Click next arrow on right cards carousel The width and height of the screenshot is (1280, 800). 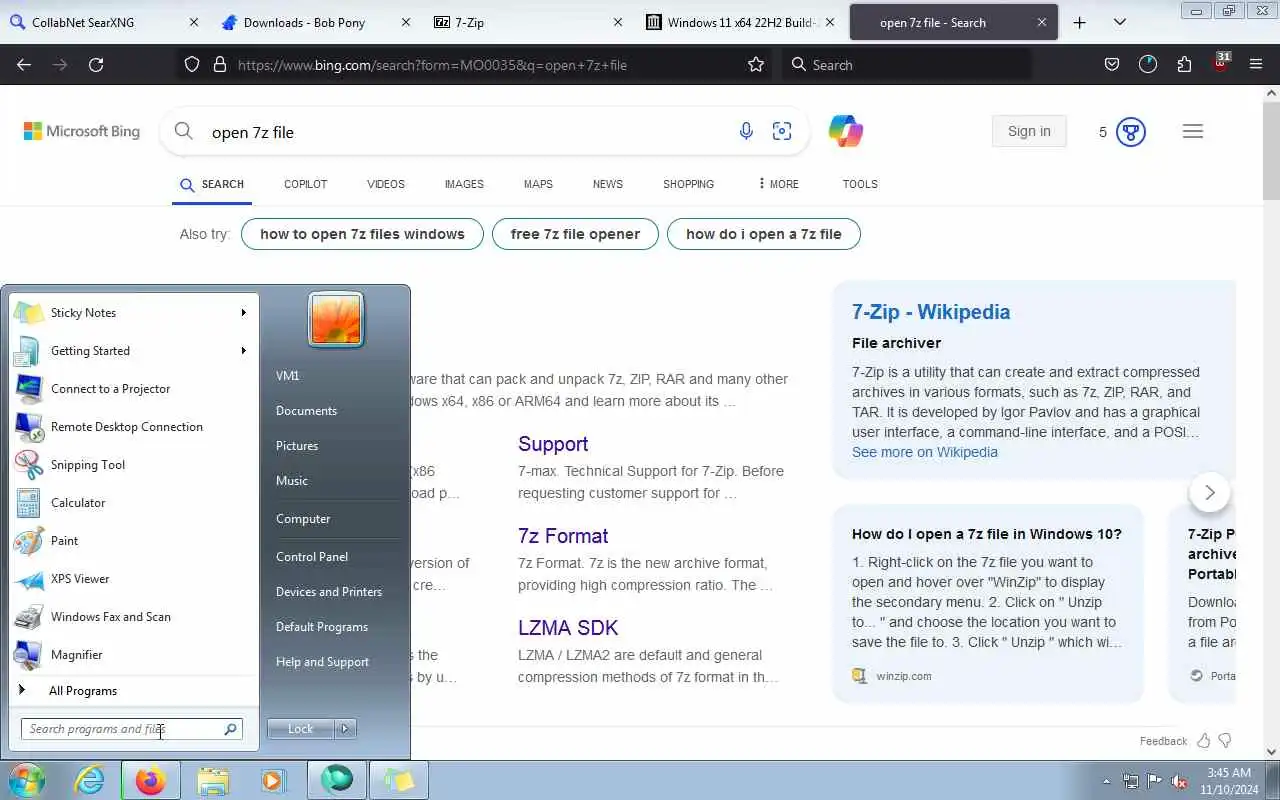tap(1210, 492)
